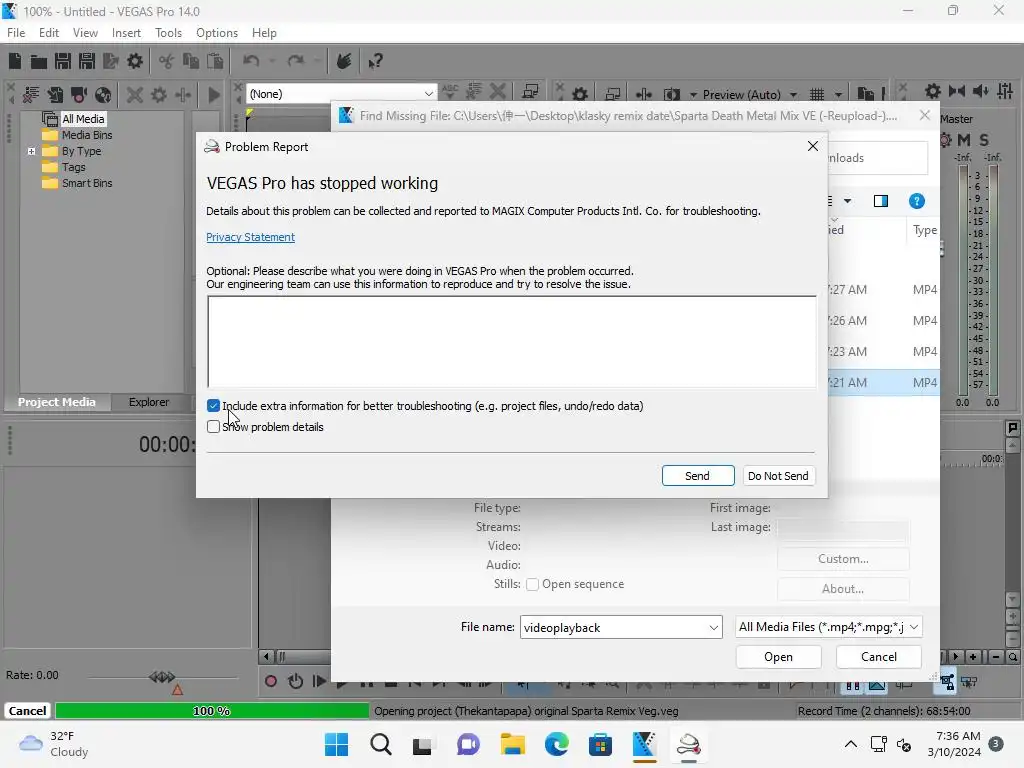Click the problem description text area
The height and width of the screenshot is (768, 1024).
[511, 342]
